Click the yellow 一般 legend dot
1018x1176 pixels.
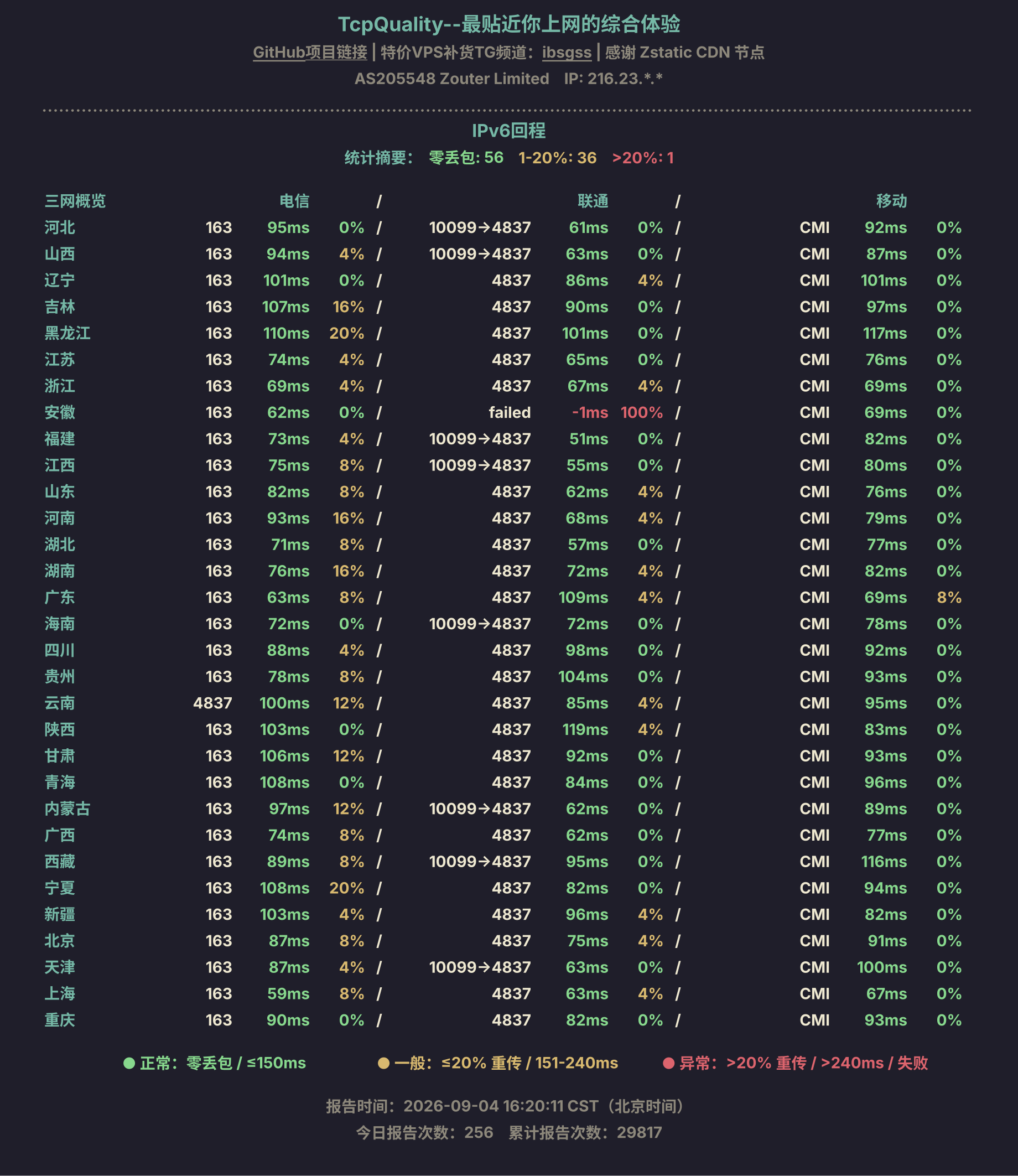click(383, 1063)
